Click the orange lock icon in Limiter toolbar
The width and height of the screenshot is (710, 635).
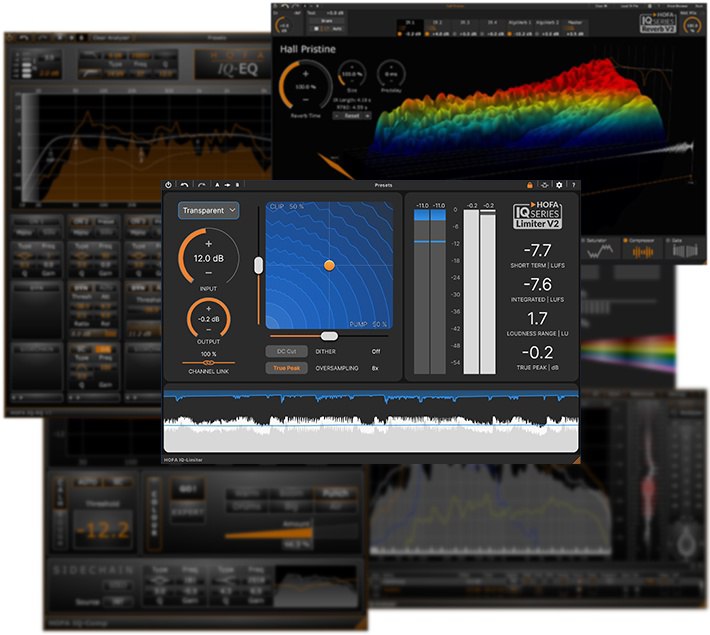(x=530, y=185)
